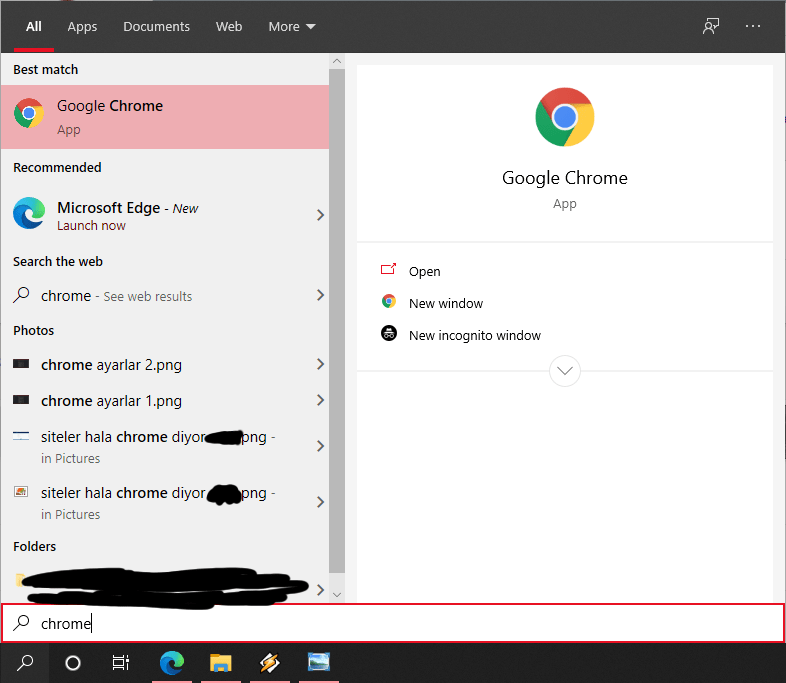
Task: Expand arrow for the folder result
Action: point(320,590)
